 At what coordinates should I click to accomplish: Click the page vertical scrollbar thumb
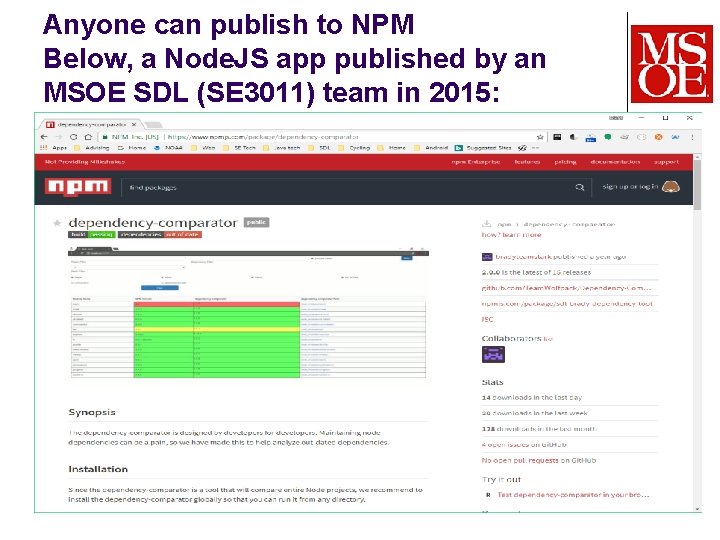coord(698,185)
